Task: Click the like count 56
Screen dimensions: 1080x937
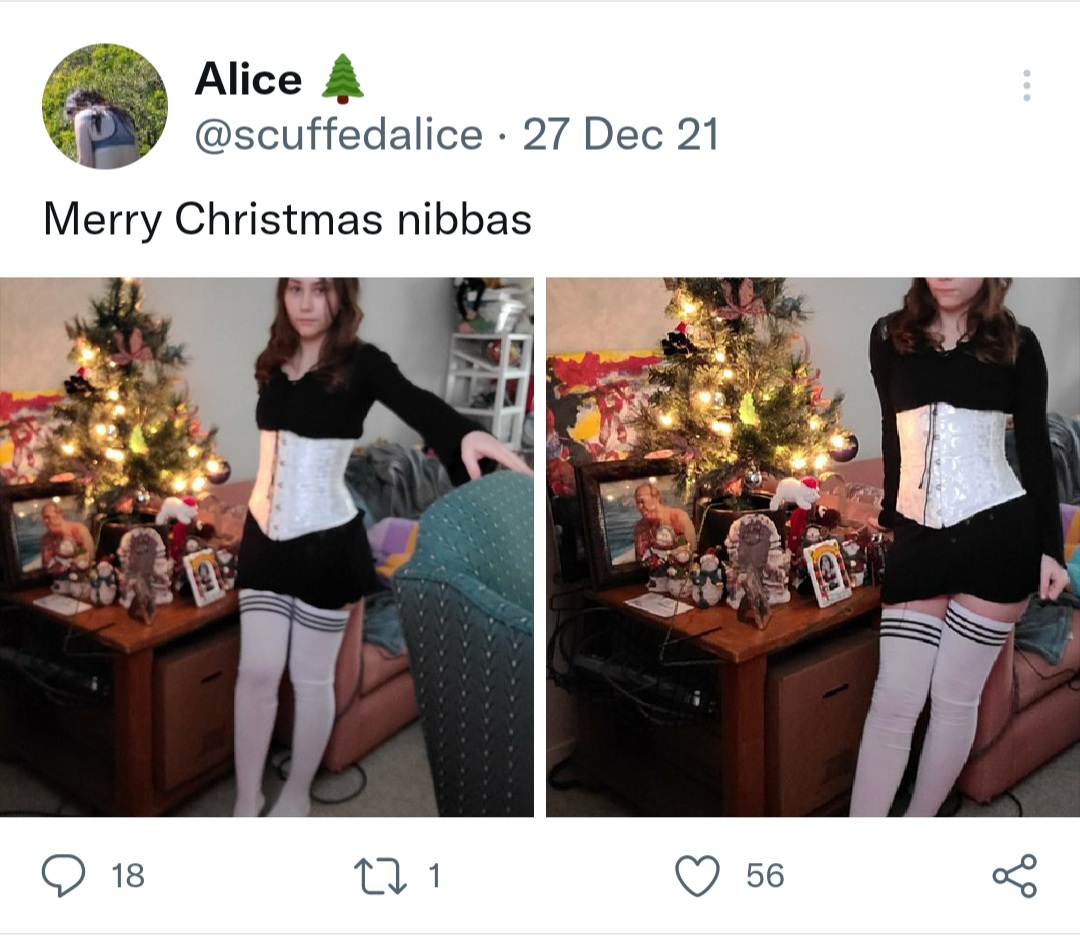Action: [765, 876]
